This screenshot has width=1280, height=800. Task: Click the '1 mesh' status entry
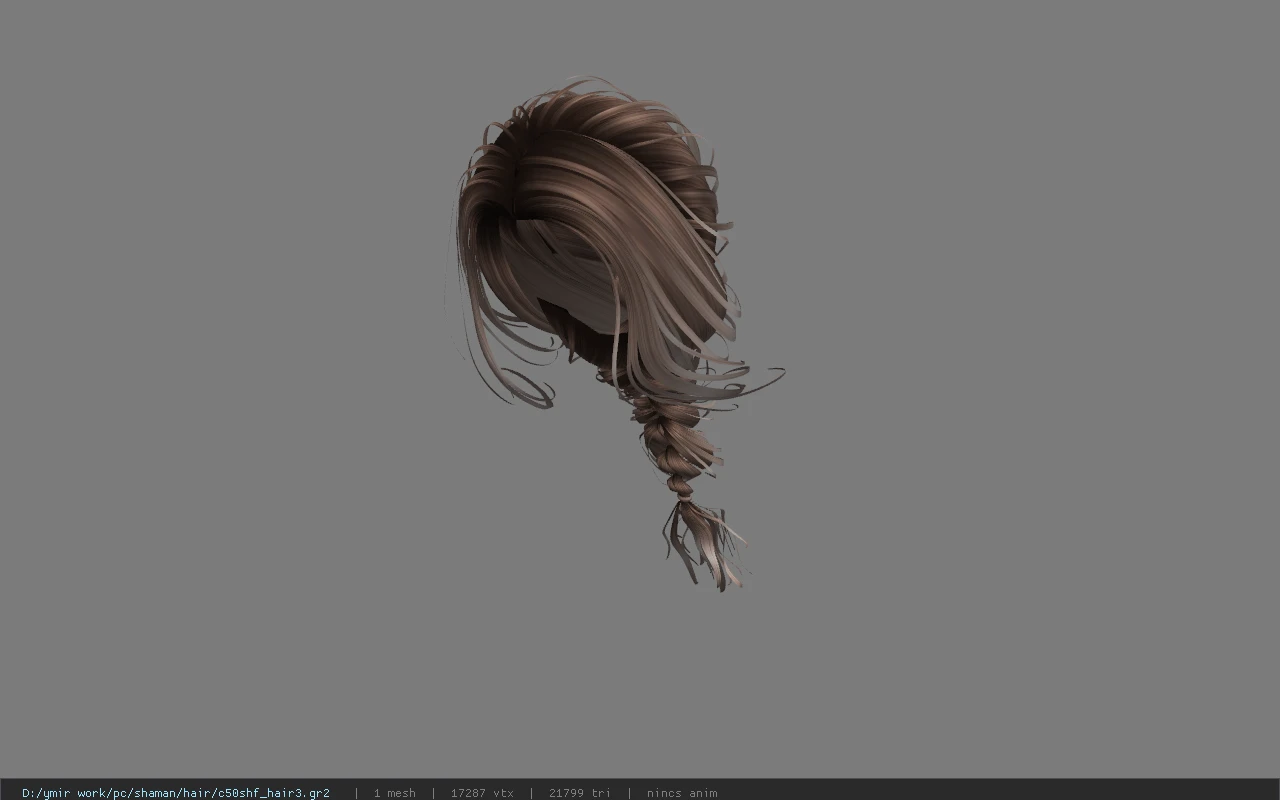click(x=394, y=793)
